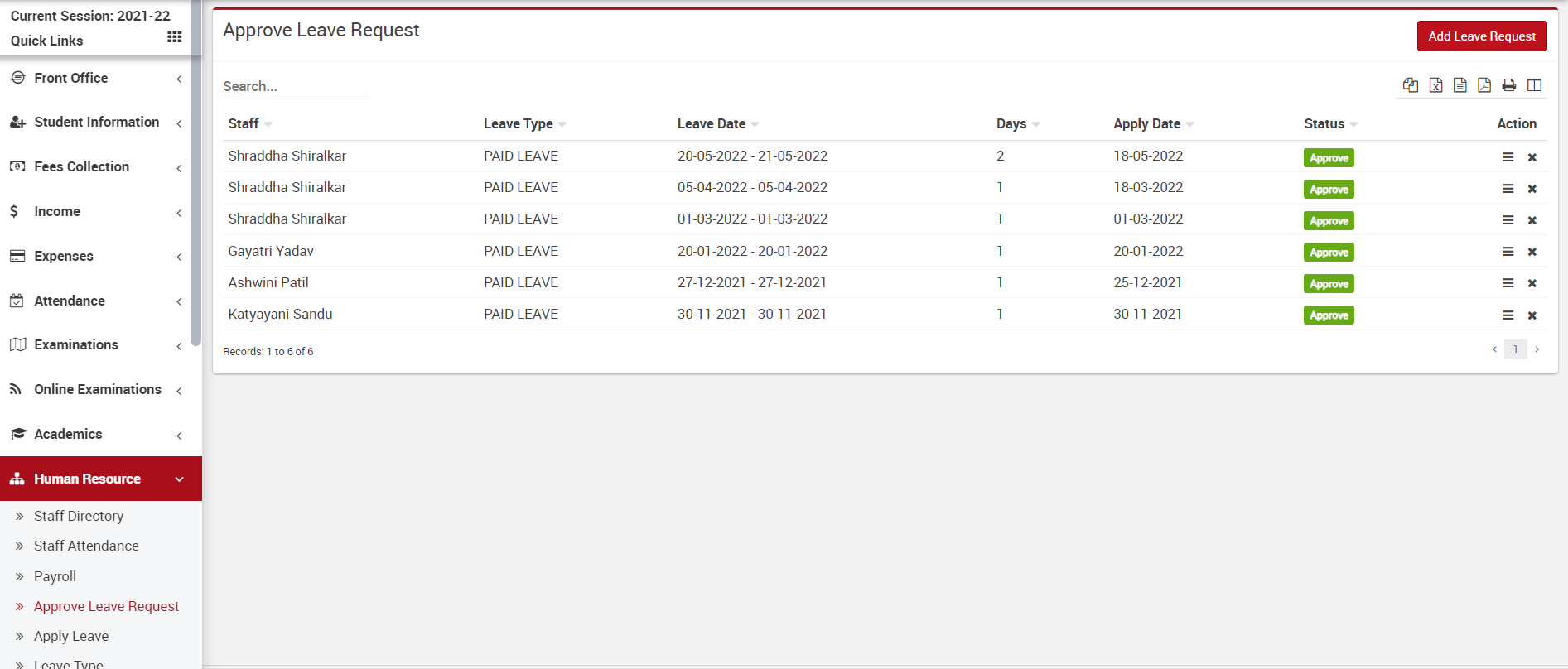Delete Katyayani Sandu's leave request

point(1532,315)
